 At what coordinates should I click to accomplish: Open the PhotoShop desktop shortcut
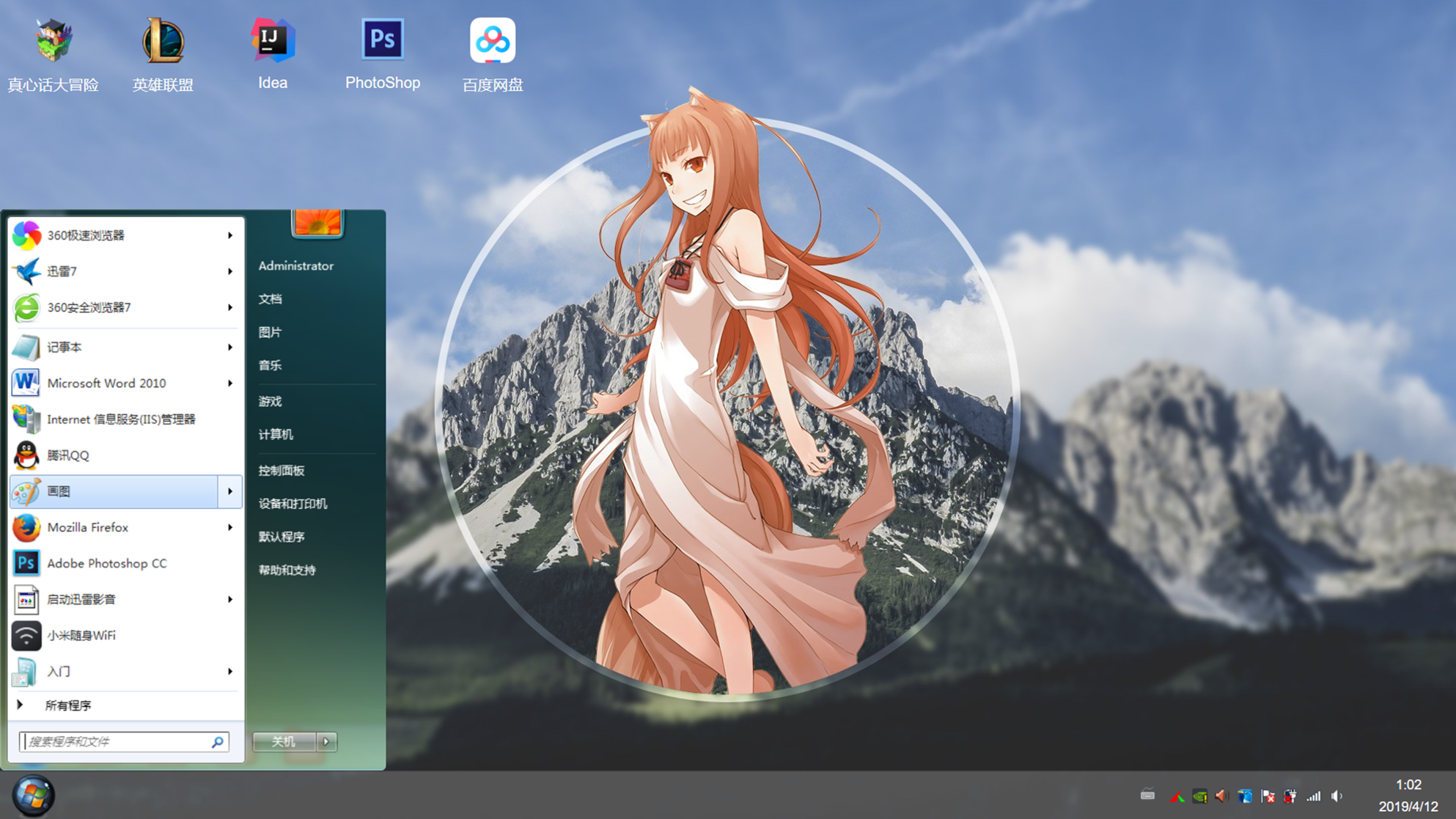point(382,41)
